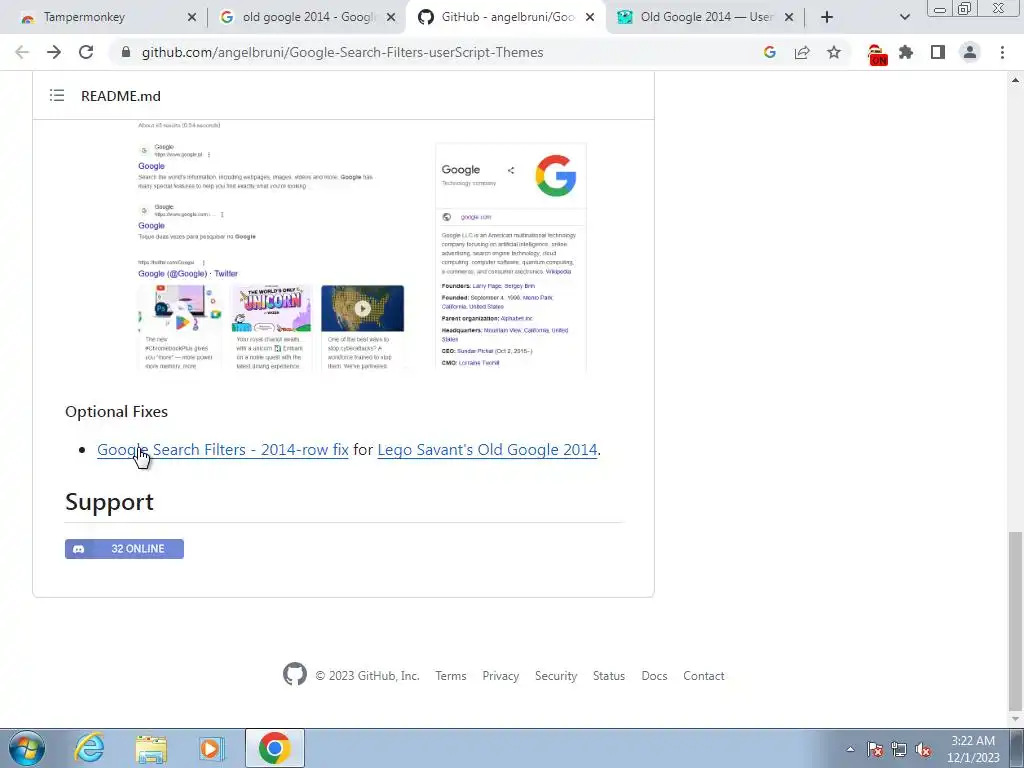This screenshot has width=1024, height=768.
Task: Click the page vertical scrollbar thumb
Action: pos(1015,620)
